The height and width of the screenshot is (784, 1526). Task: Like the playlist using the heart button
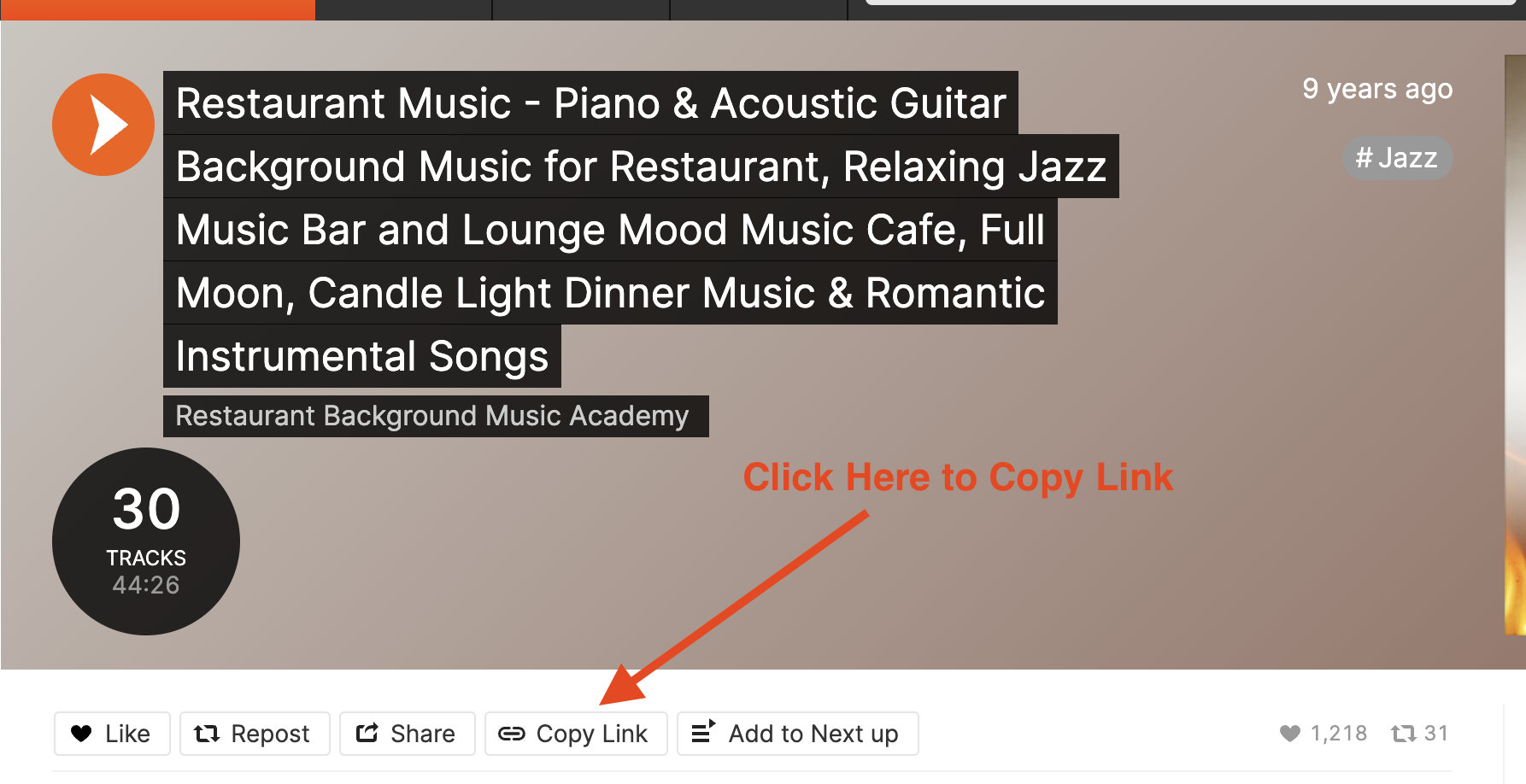pyautogui.click(x=112, y=734)
